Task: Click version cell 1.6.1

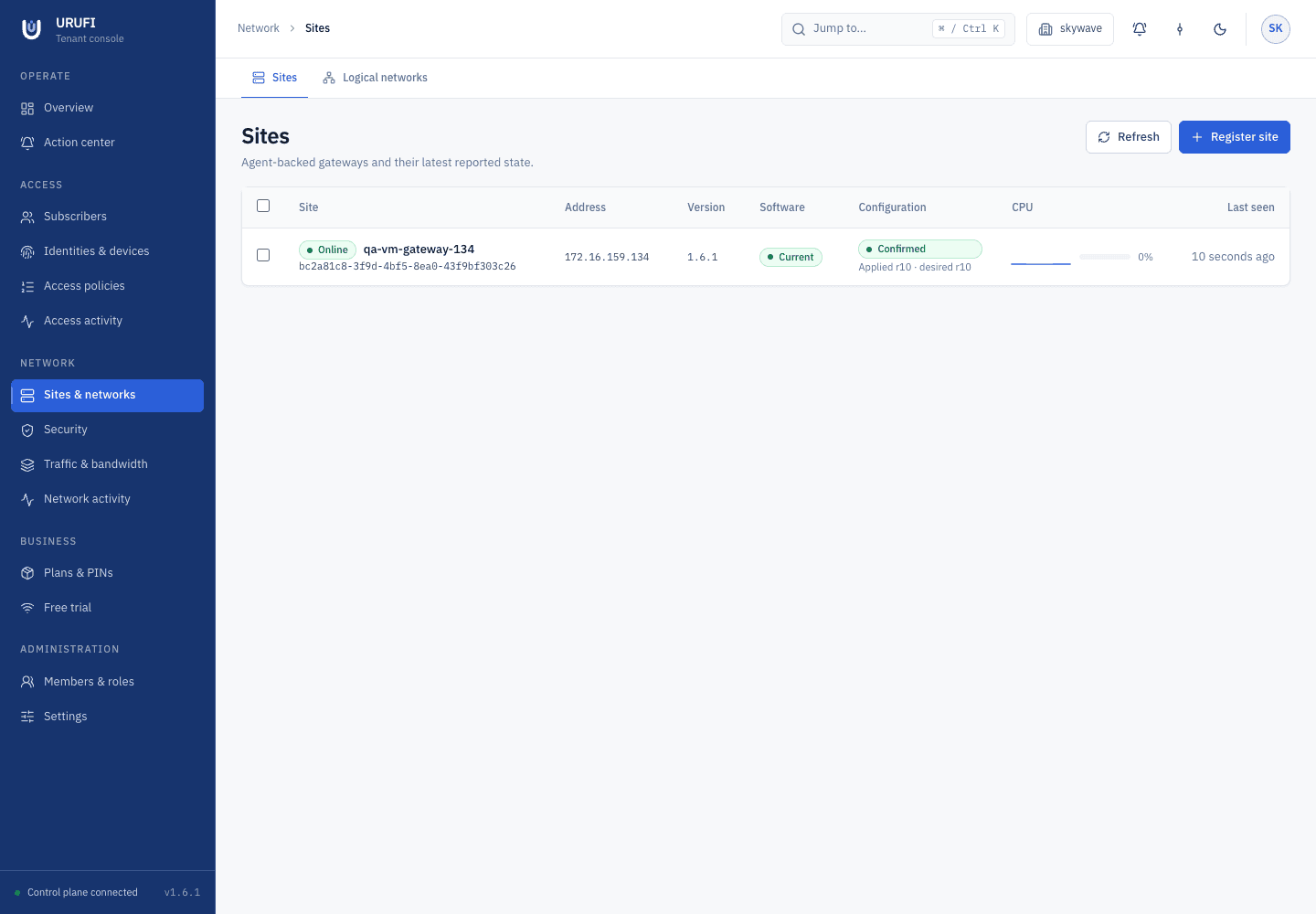Action: pyautogui.click(x=703, y=257)
